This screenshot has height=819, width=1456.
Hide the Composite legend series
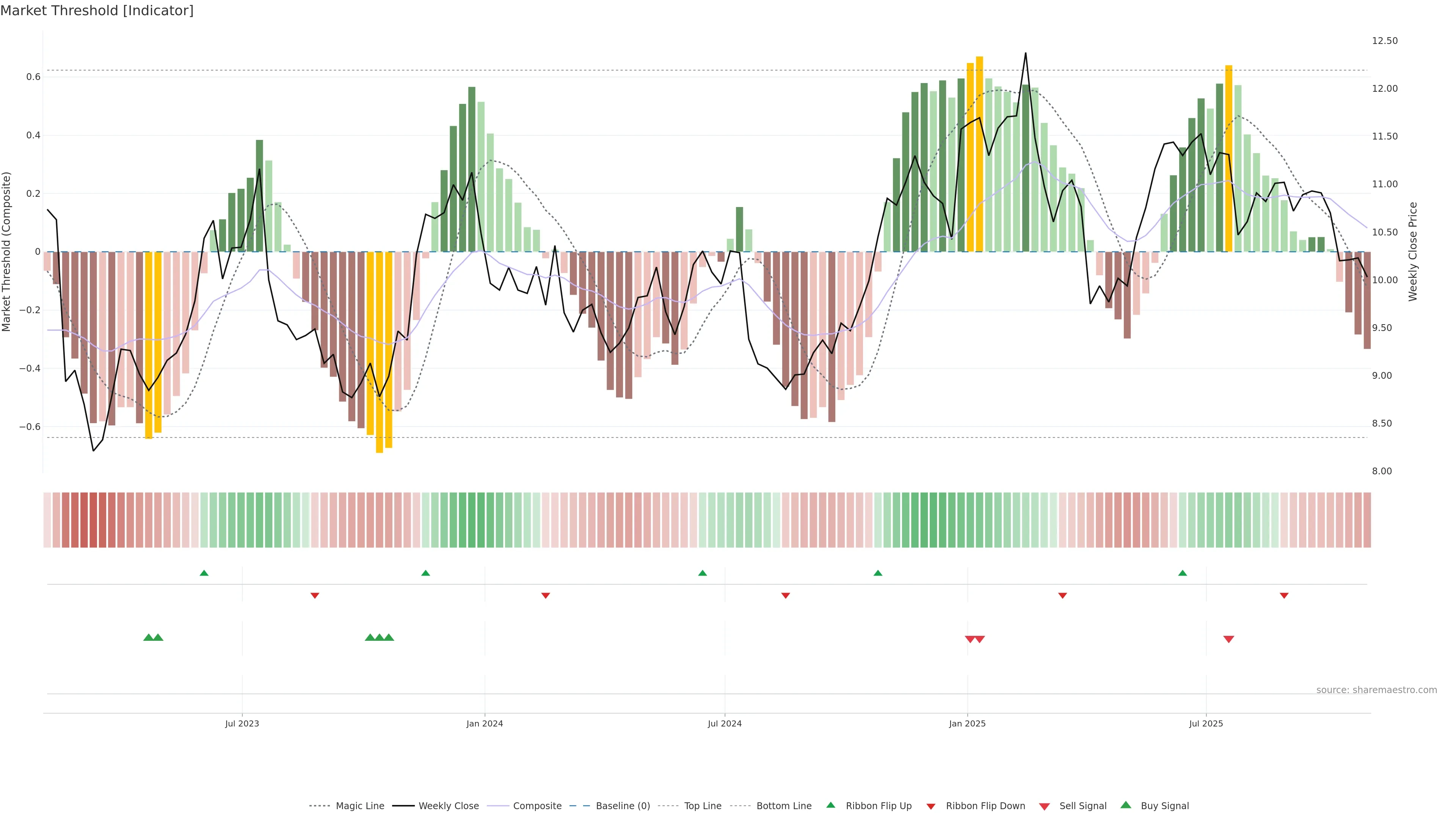tap(537, 806)
